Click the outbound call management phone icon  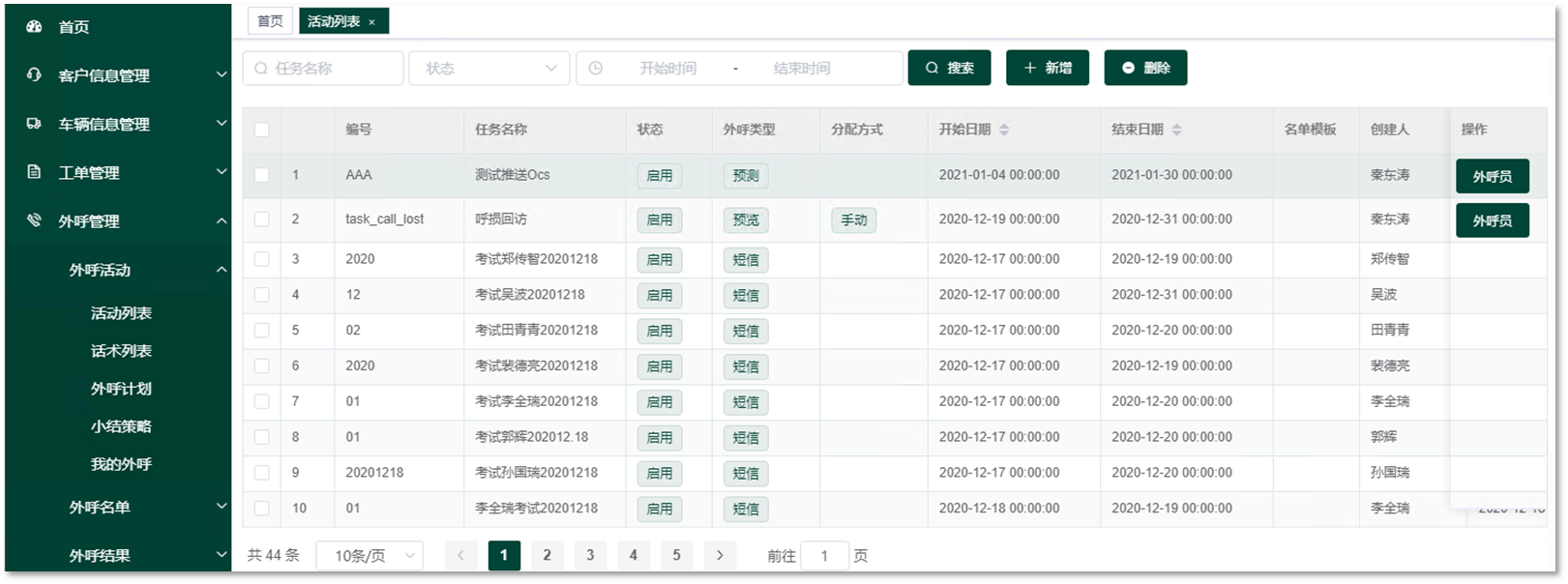34,219
